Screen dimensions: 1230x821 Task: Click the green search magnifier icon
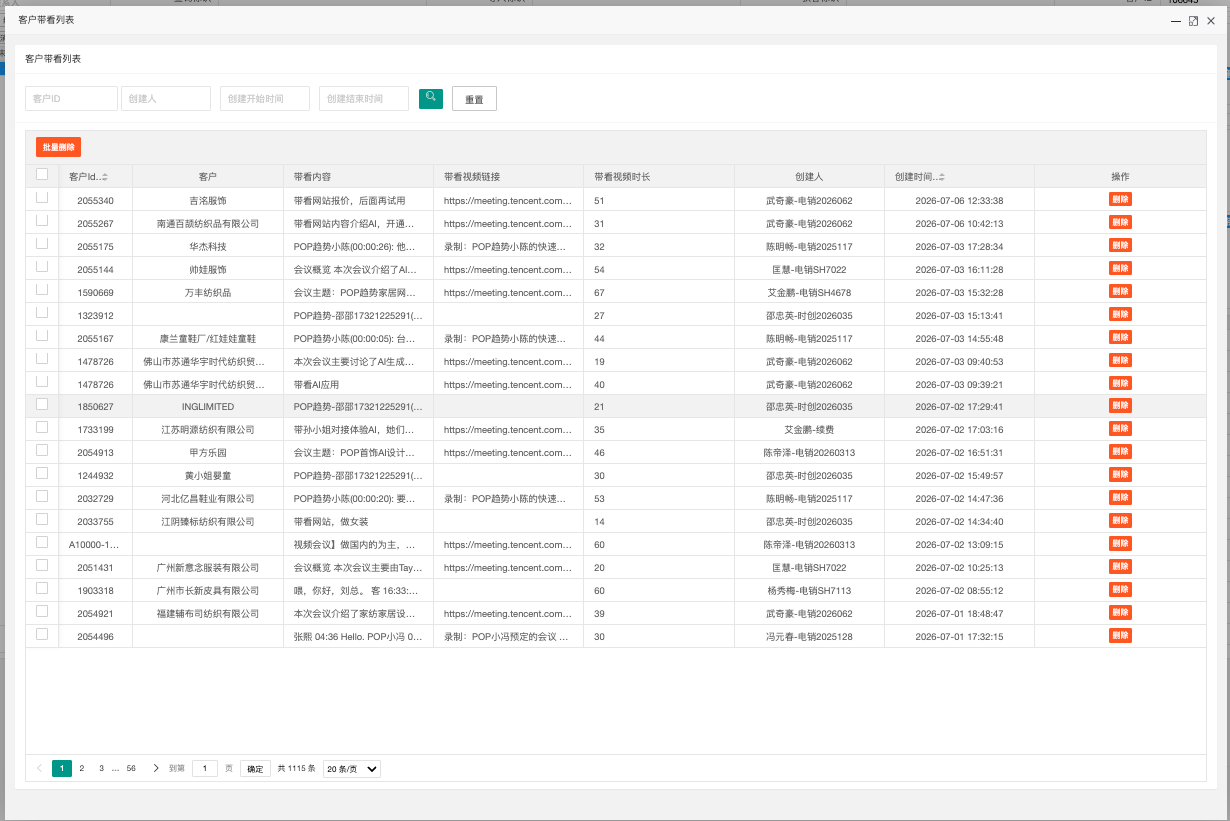pos(430,98)
